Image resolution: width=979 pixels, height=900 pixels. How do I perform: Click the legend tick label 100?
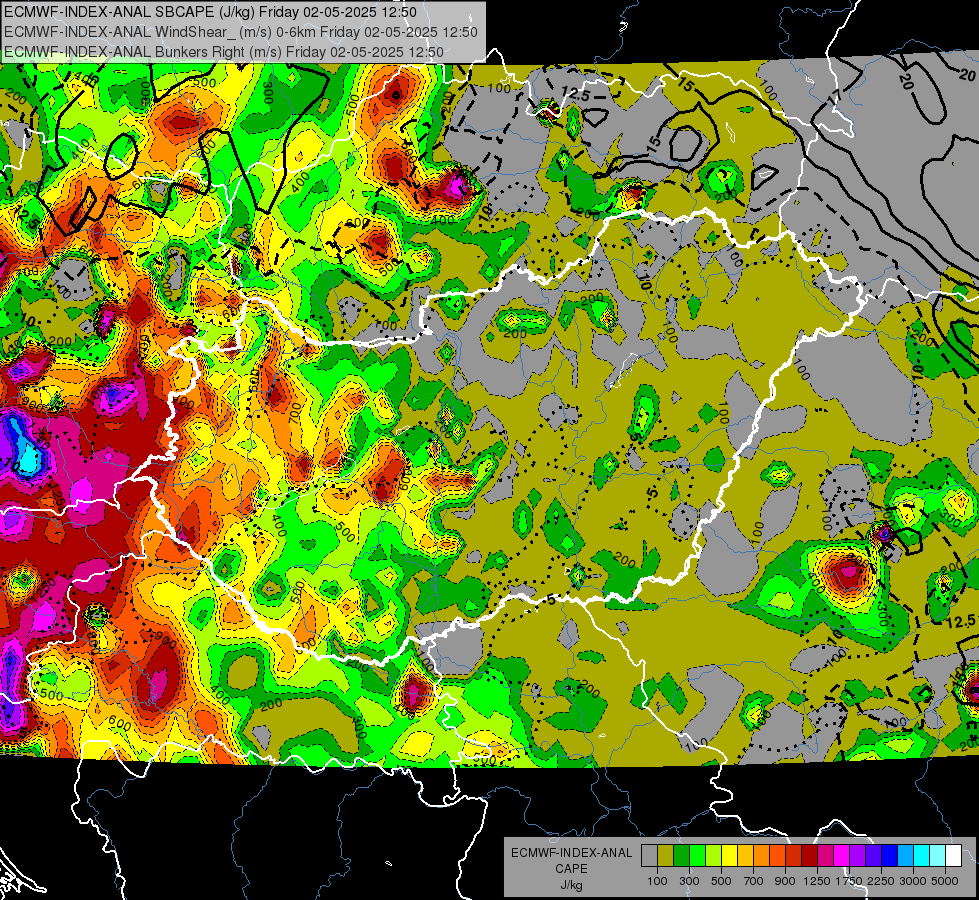657,881
